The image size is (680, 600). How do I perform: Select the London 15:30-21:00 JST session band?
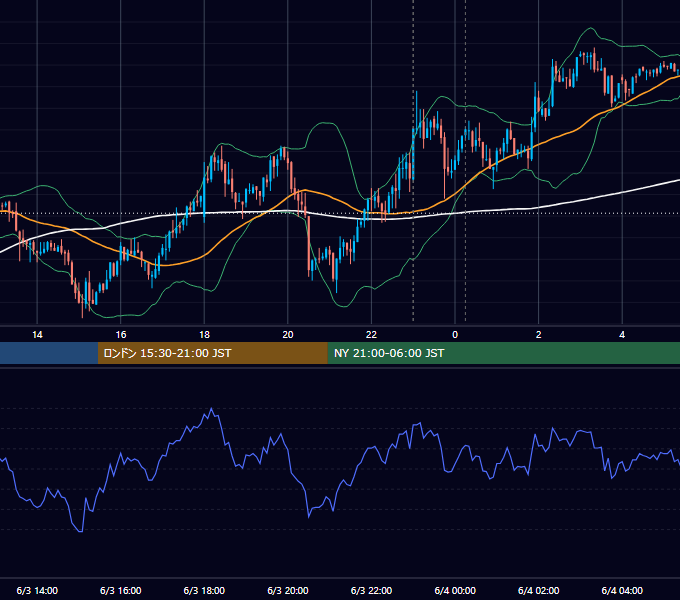pyautogui.click(x=212, y=353)
